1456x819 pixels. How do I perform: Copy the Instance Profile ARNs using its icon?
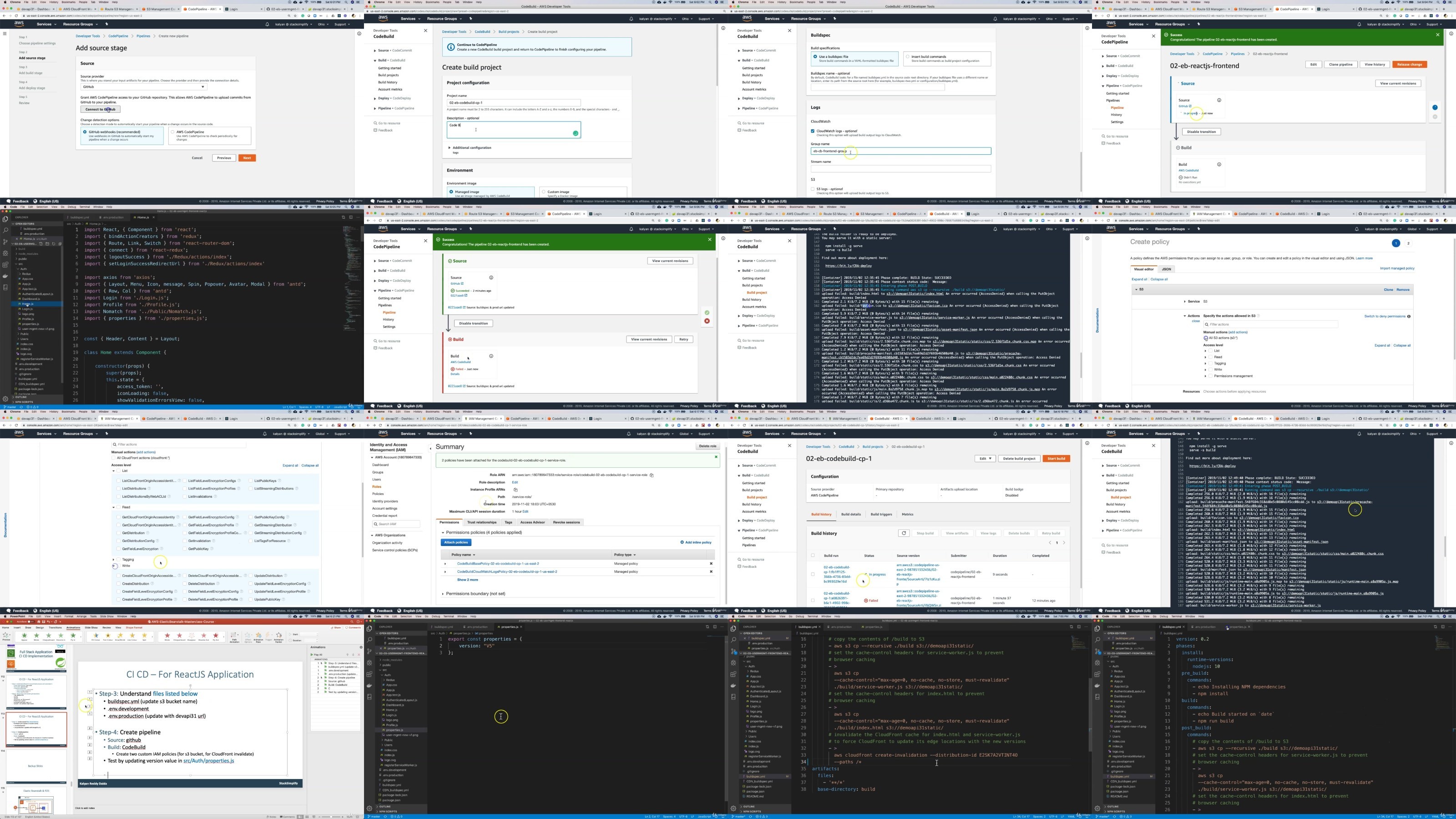(516, 490)
